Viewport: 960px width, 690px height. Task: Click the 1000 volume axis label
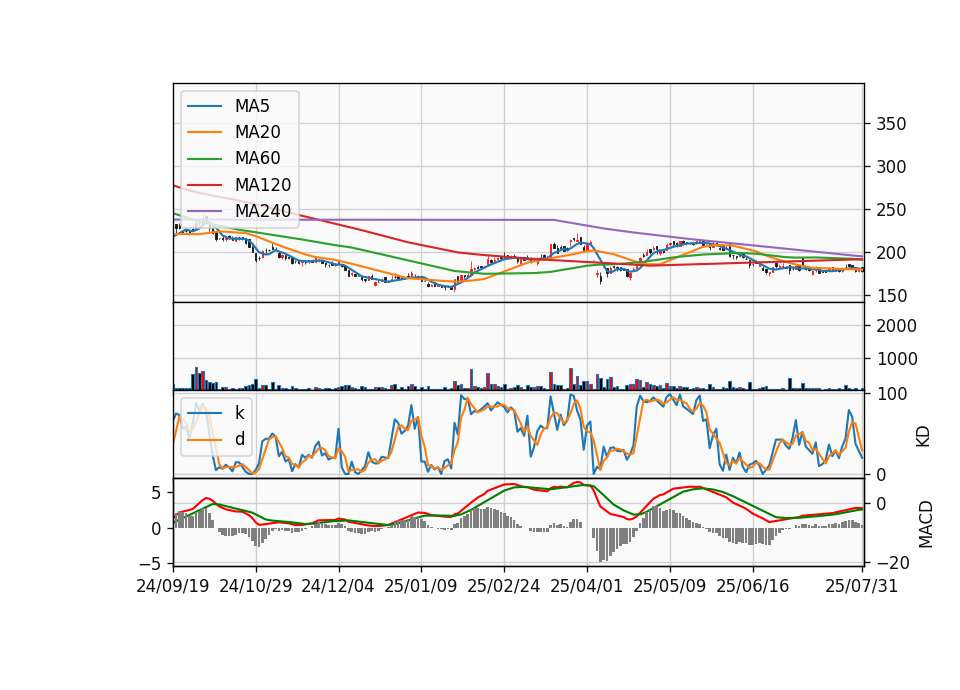click(896, 359)
